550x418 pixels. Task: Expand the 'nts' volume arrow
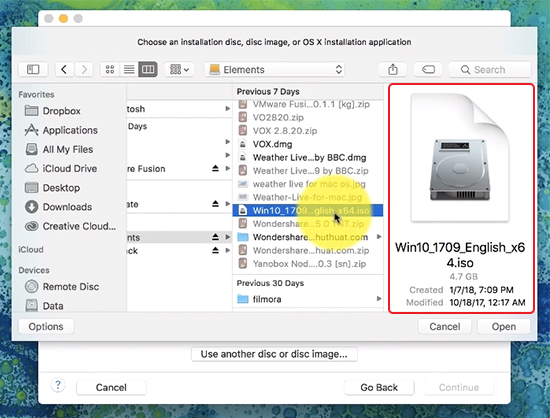pyautogui.click(x=228, y=237)
